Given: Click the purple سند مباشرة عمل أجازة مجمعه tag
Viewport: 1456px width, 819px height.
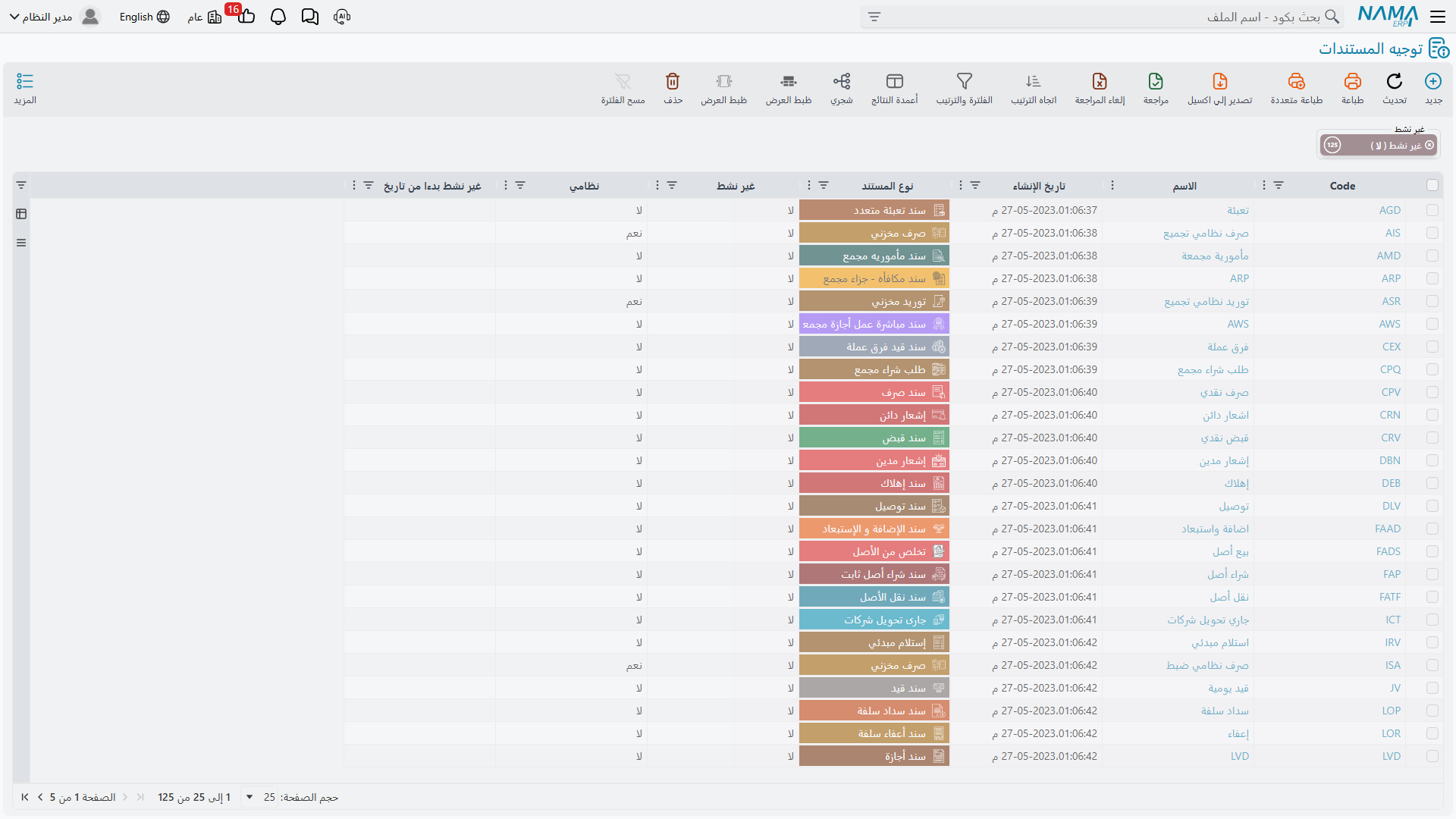Looking at the screenshot, I should click(874, 325).
